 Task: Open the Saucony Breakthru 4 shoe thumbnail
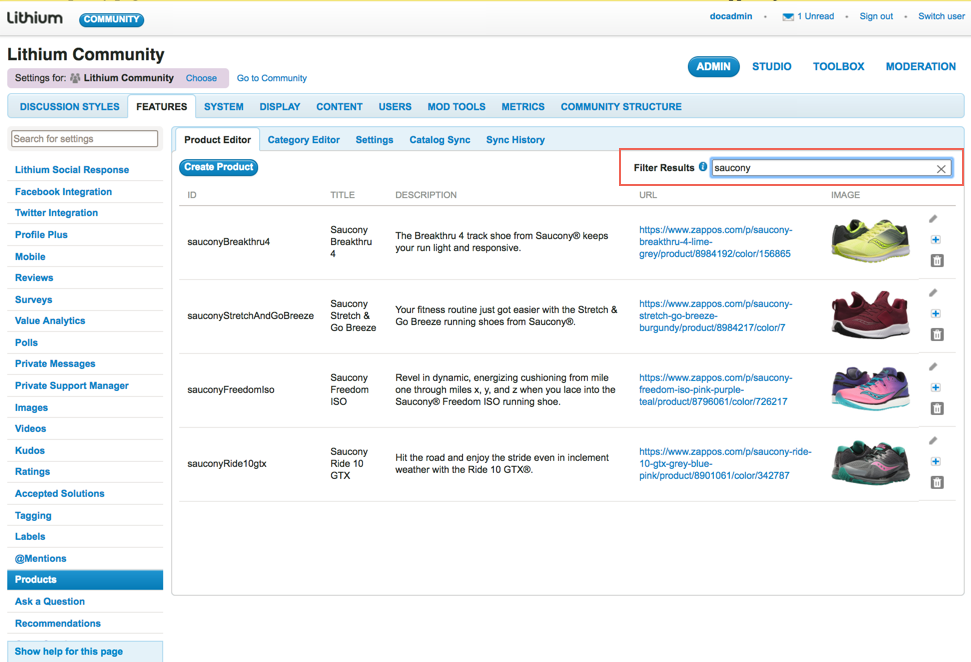click(x=871, y=240)
